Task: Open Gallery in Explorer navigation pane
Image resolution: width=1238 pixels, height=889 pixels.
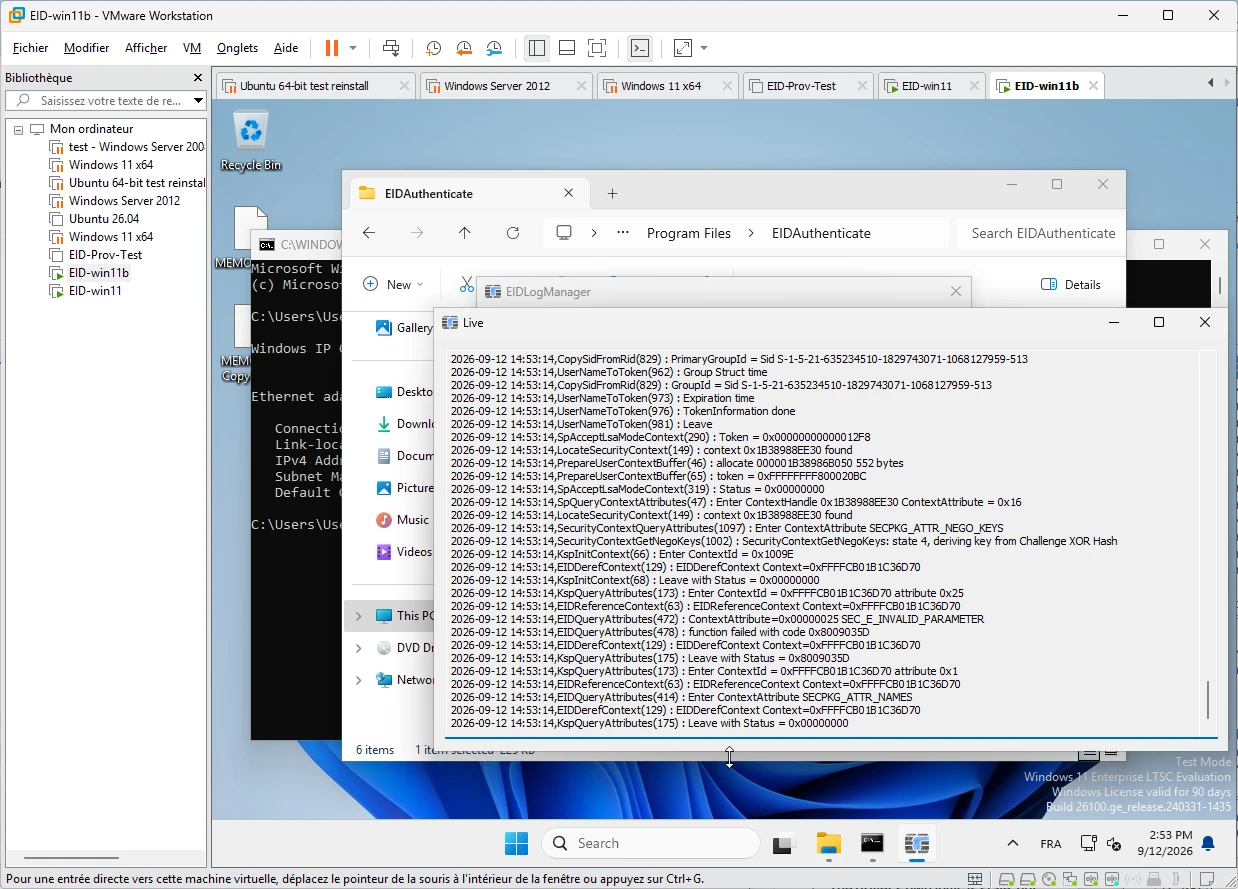Action: 404,328
